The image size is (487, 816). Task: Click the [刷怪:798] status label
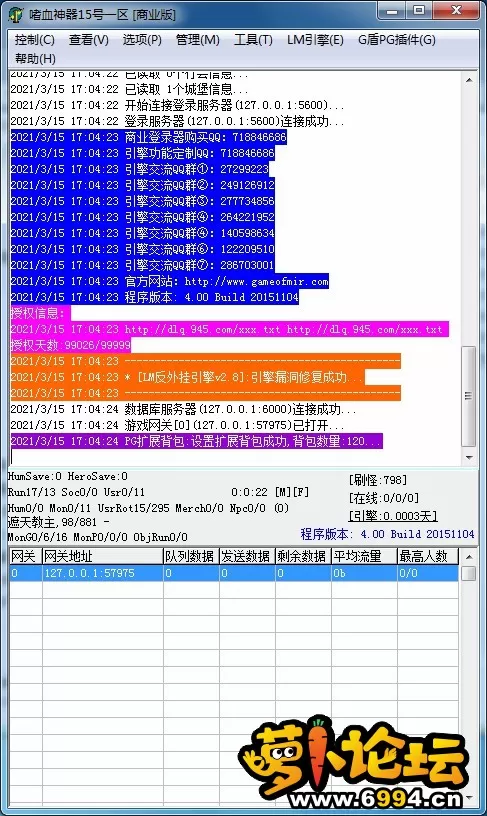378,479
